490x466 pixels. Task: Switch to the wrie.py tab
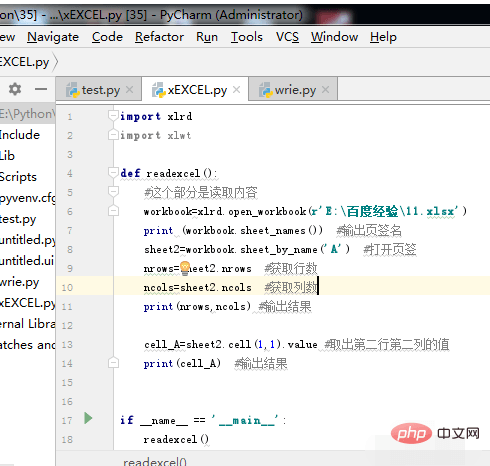(x=295, y=90)
